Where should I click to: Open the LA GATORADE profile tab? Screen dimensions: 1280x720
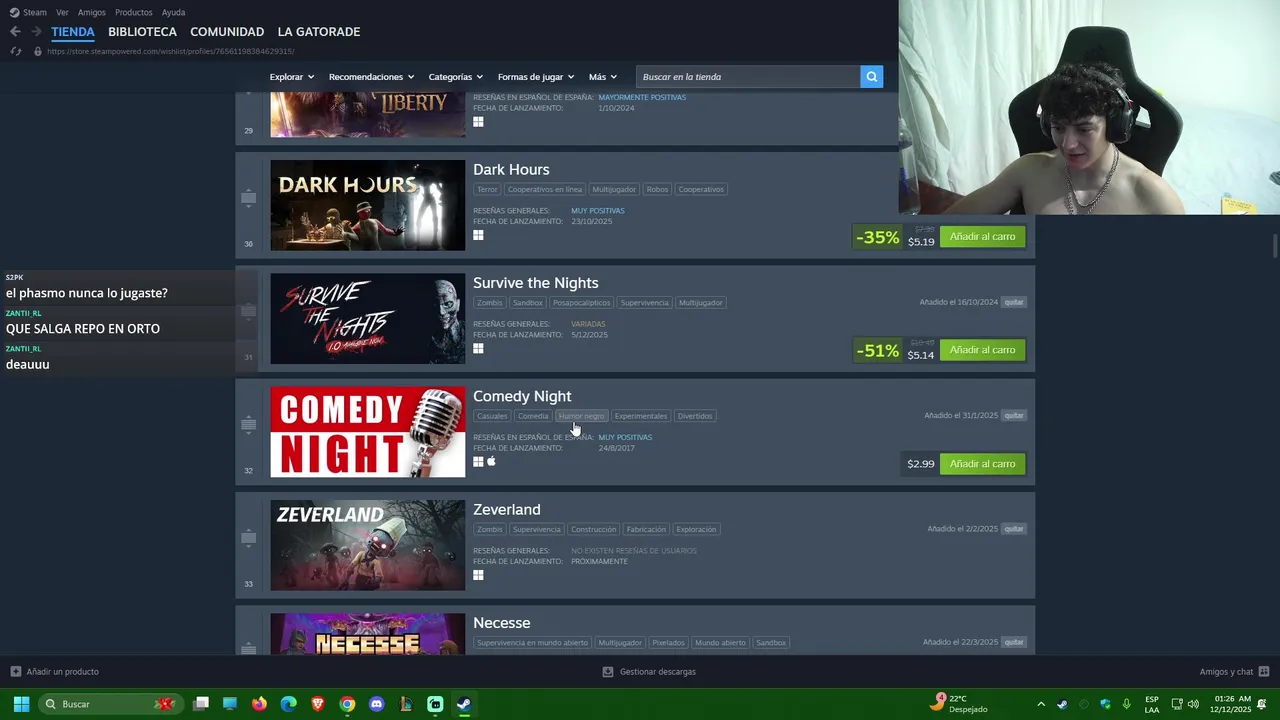coord(319,32)
